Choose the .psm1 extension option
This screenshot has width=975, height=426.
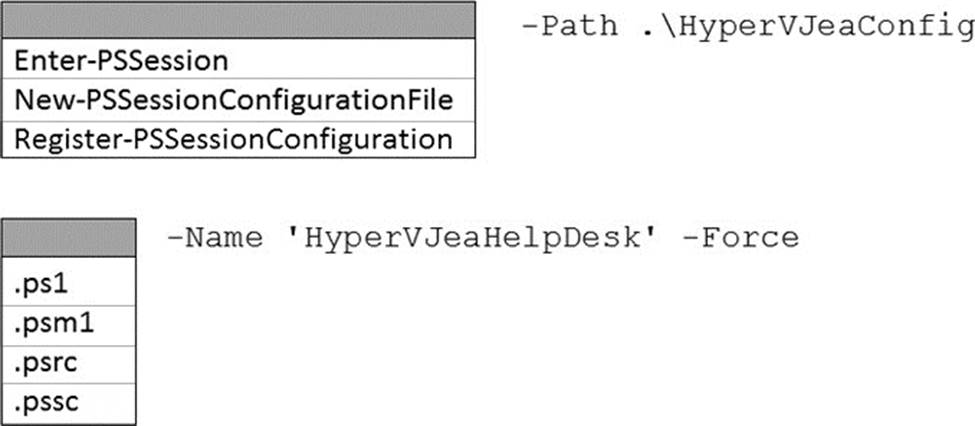point(40,323)
